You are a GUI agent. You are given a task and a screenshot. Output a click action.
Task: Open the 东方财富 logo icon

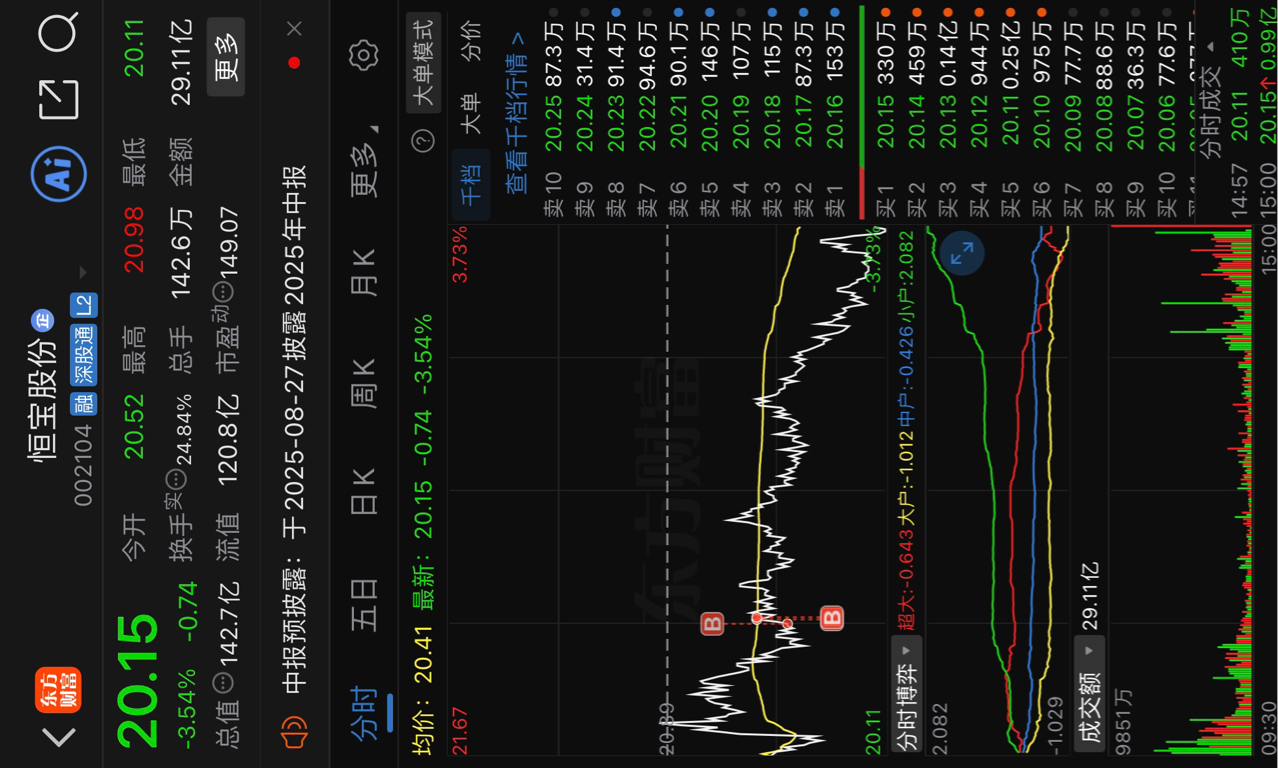pos(58,690)
